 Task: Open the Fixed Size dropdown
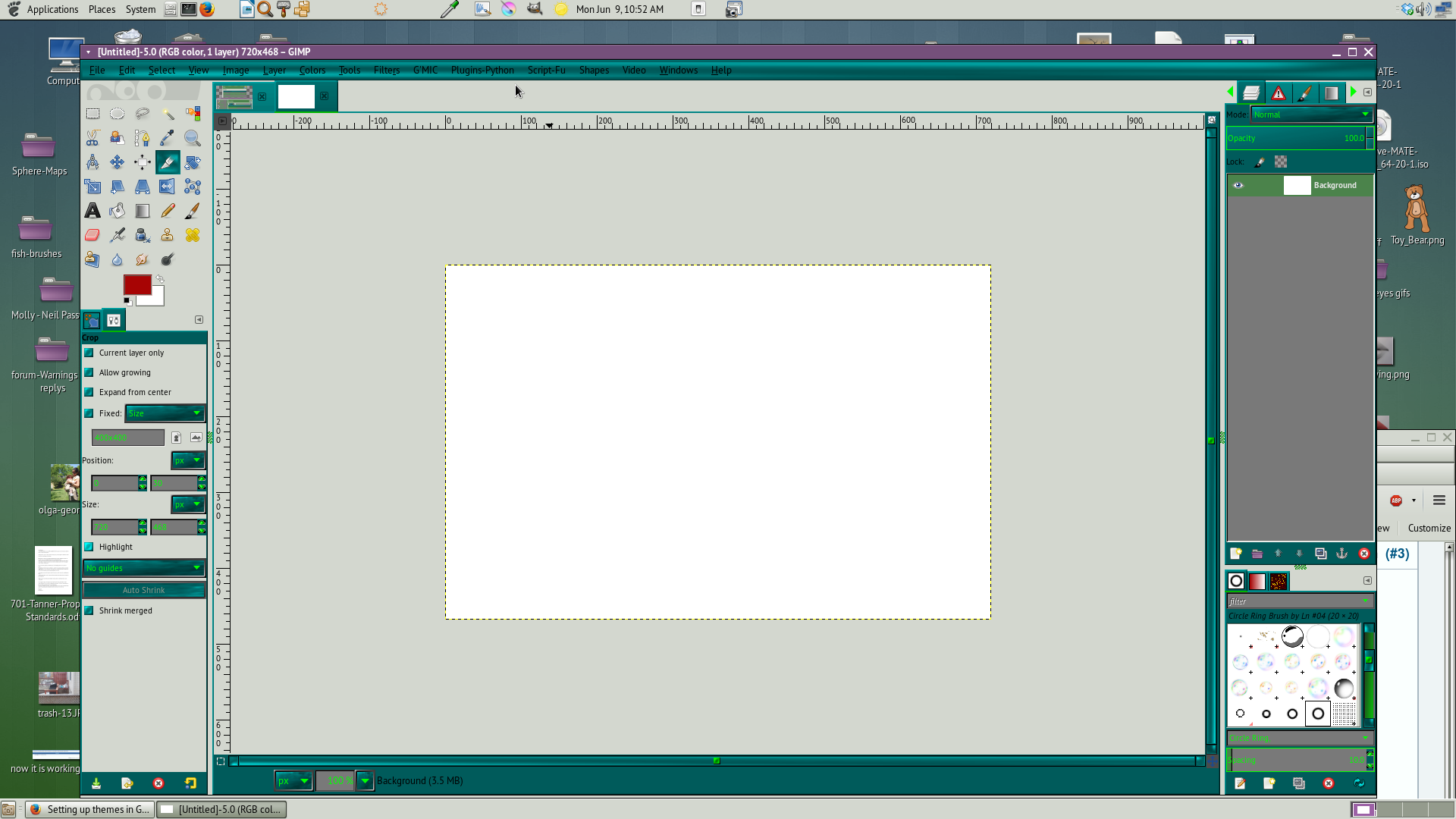(165, 413)
